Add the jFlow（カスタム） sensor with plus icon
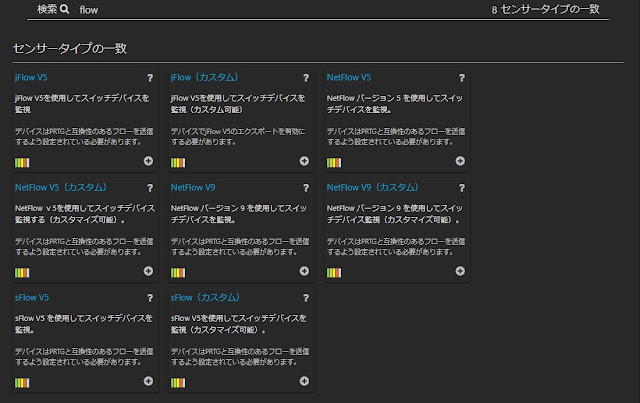The height and width of the screenshot is (403, 640). coord(304,161)
